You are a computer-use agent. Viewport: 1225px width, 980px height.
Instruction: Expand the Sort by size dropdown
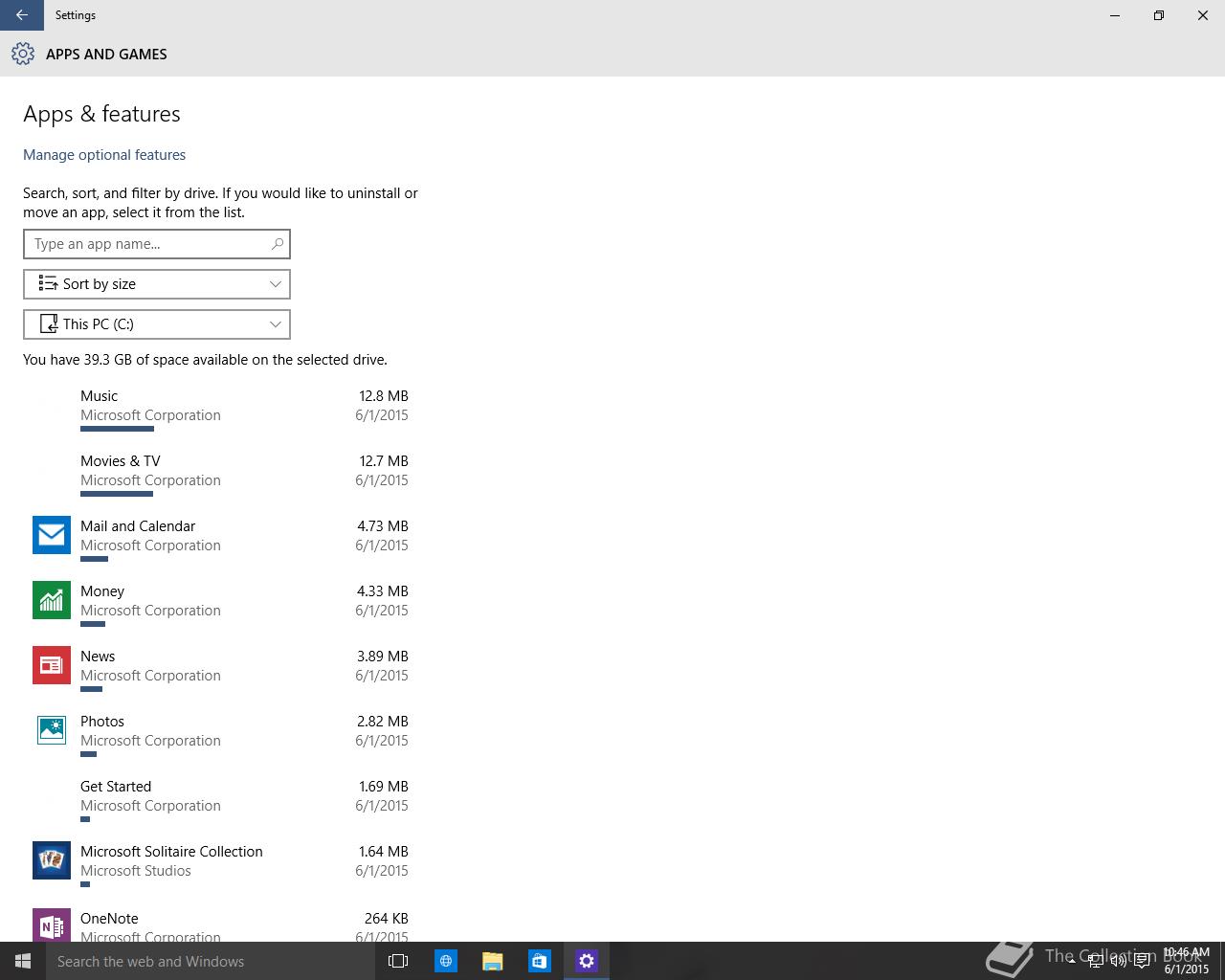(x=157, y=284)
